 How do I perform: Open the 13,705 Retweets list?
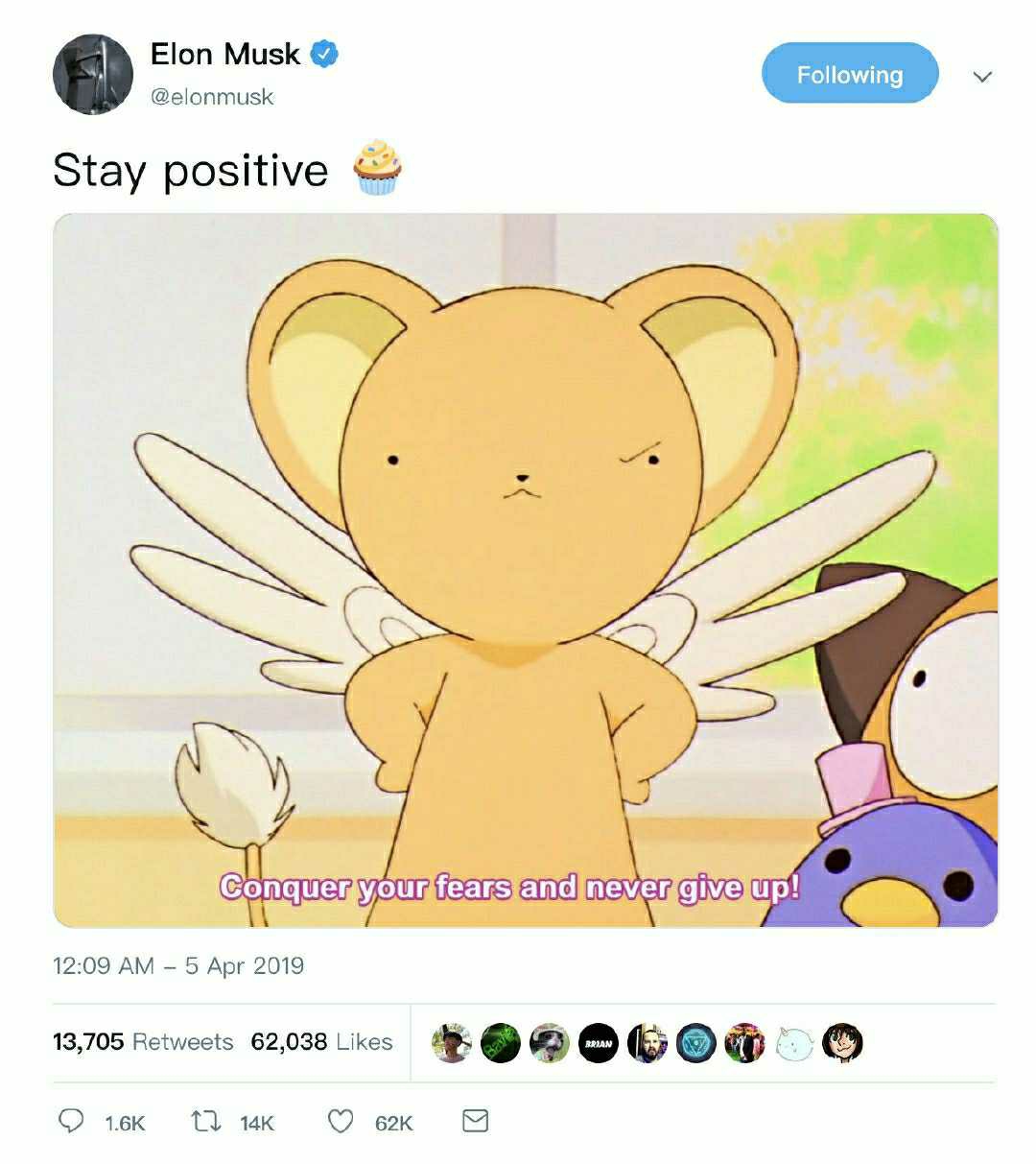(x=143, y=1041)
